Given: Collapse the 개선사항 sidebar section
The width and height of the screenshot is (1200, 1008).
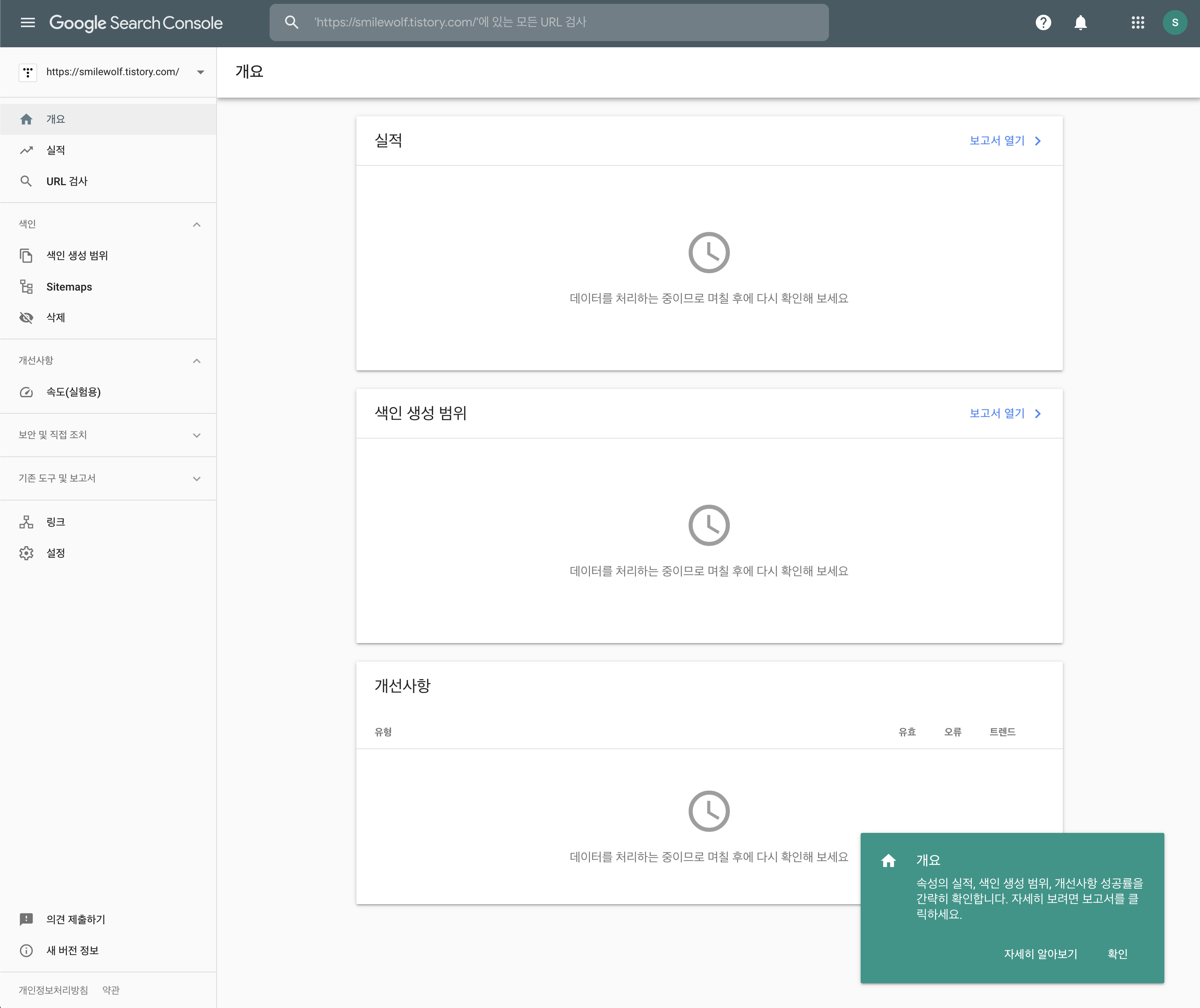Looking at the screenshot, I should coord(196,361).
